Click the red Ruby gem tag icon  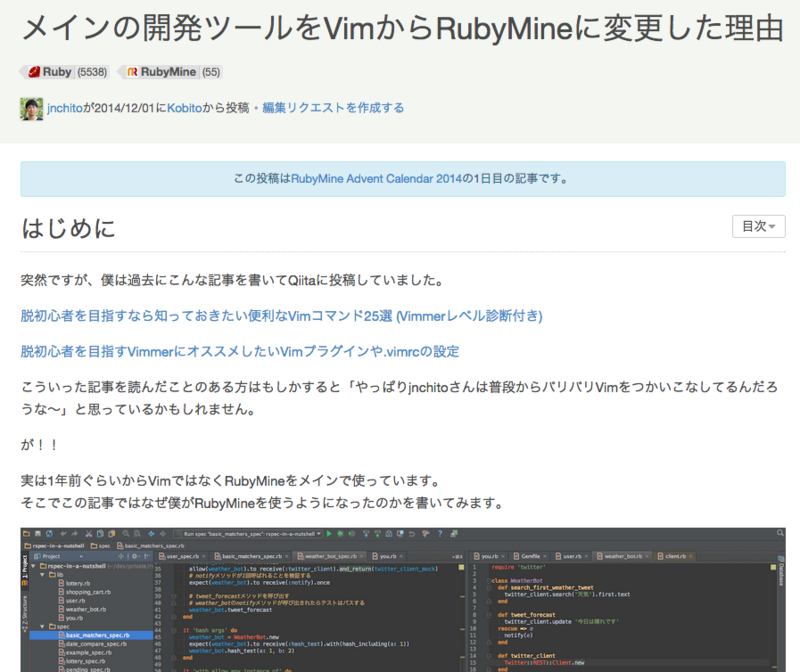(34, 72)
